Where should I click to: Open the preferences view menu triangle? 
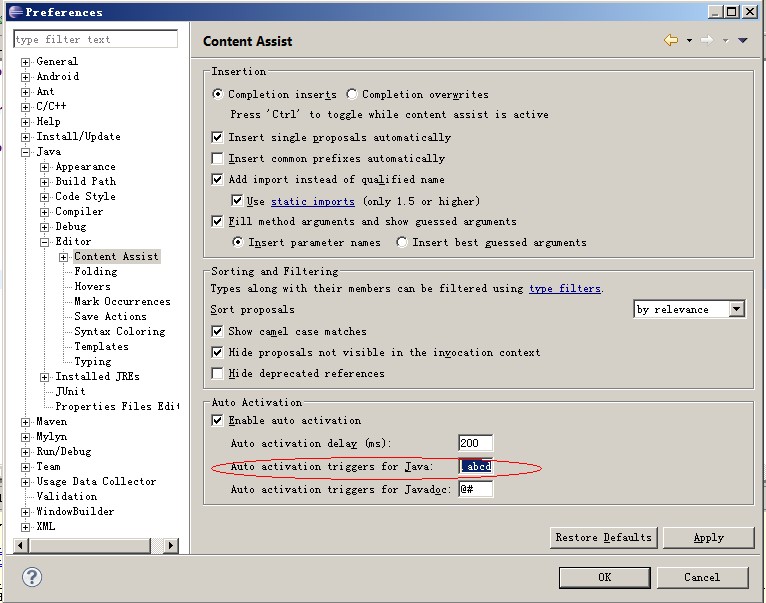tap(743, 41)
